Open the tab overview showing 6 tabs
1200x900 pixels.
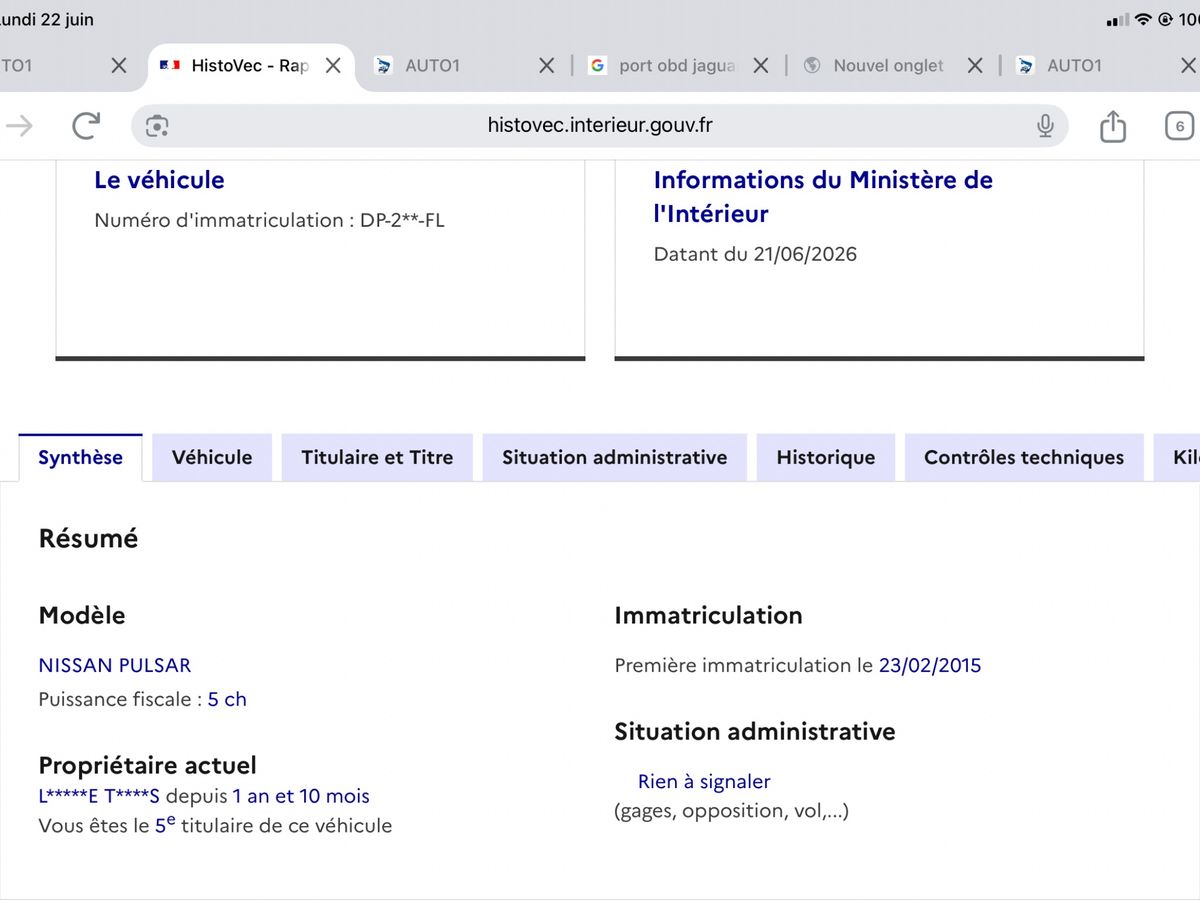1180,126
